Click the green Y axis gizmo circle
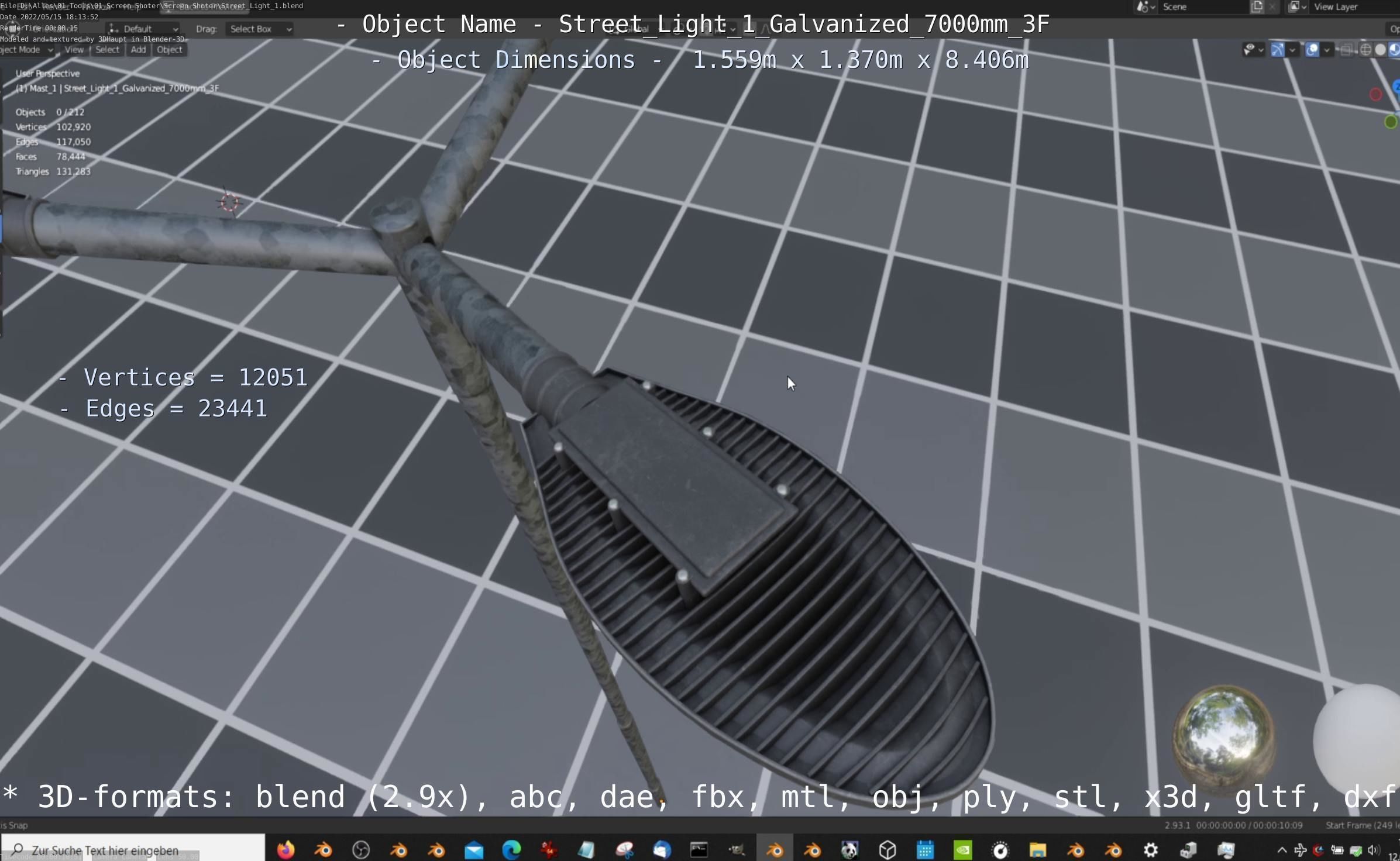 [x=1391, y=122]
